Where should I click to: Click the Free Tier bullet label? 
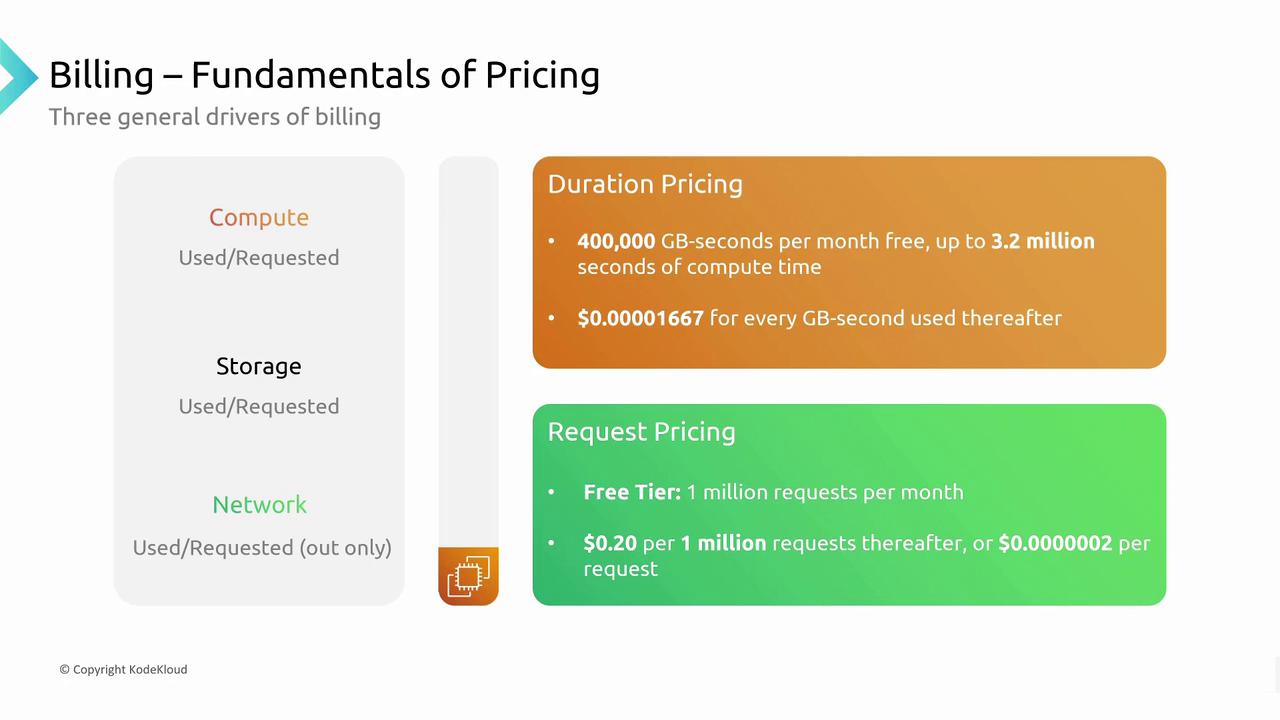(632, 492)
